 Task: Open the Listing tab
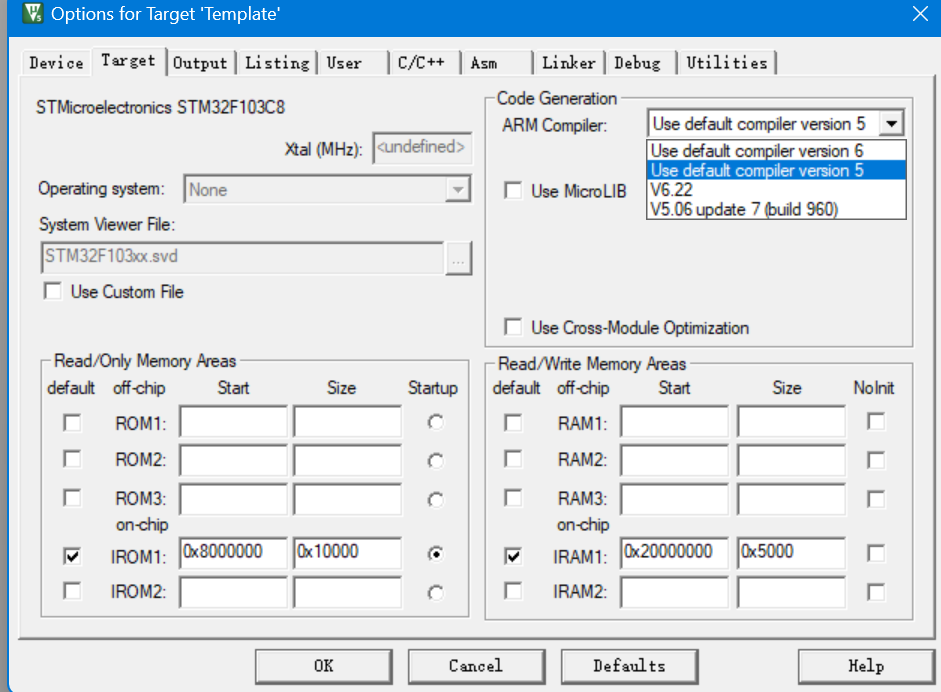click(277, 63)
